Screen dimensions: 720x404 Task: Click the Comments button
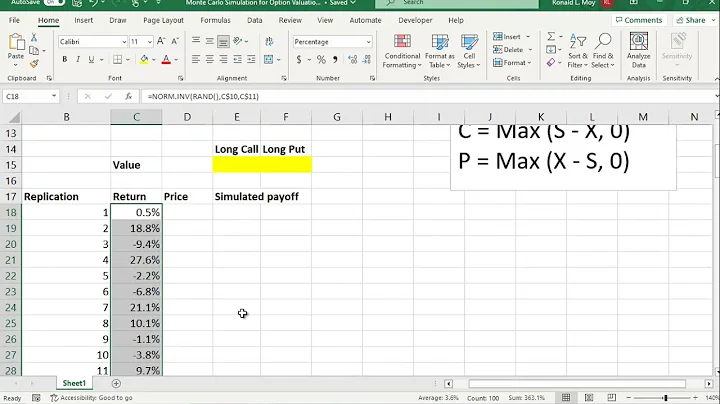[x=639, y=20]
